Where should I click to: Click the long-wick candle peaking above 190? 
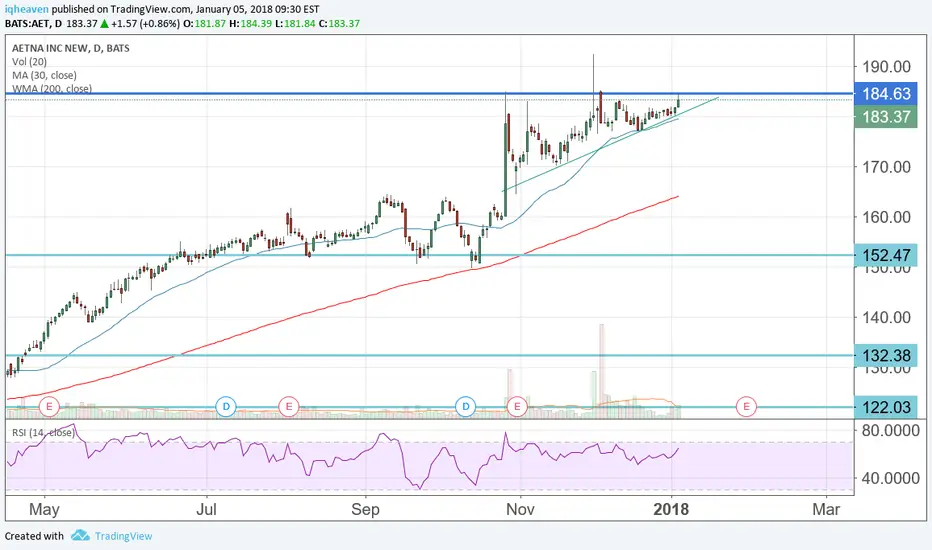coord(593,89)
